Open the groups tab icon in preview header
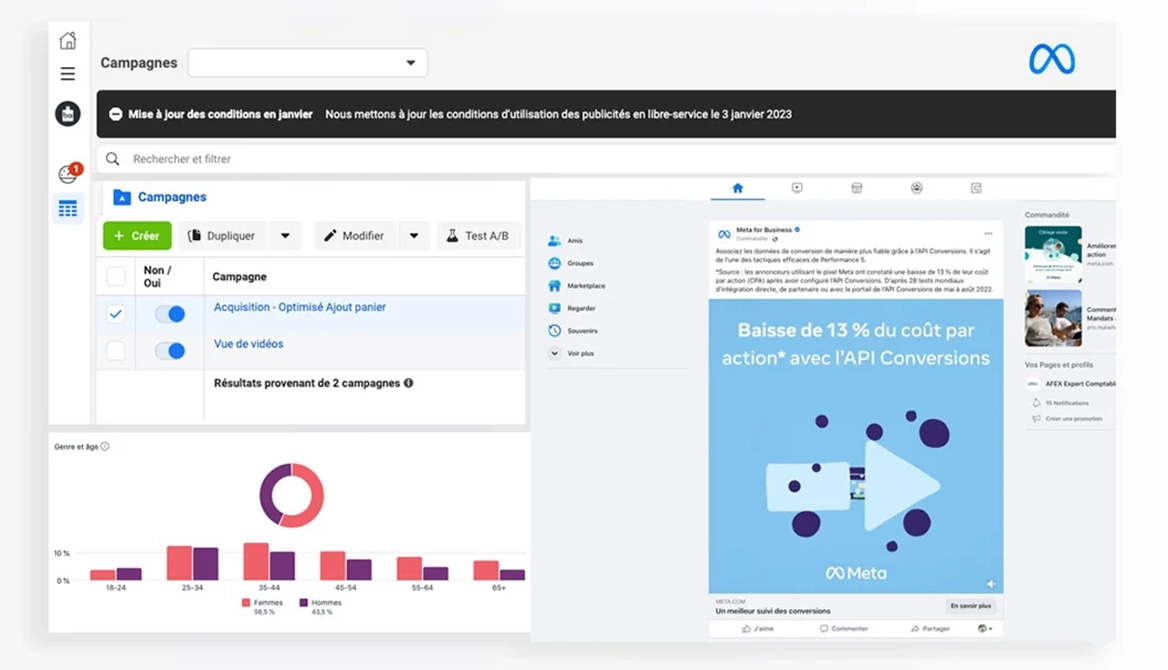This screenshot has height=670, width=1168. pos(916,188)
